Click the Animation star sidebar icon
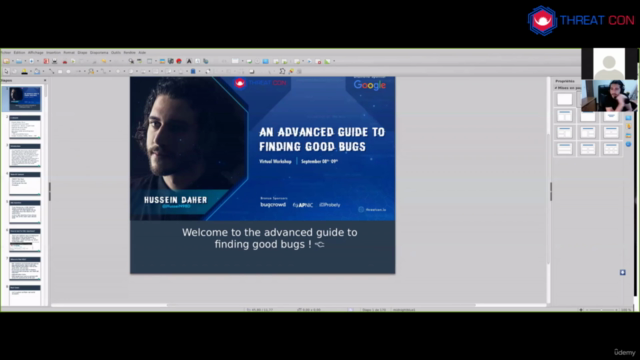The image size is (640, 360). [x=628, y=127]
